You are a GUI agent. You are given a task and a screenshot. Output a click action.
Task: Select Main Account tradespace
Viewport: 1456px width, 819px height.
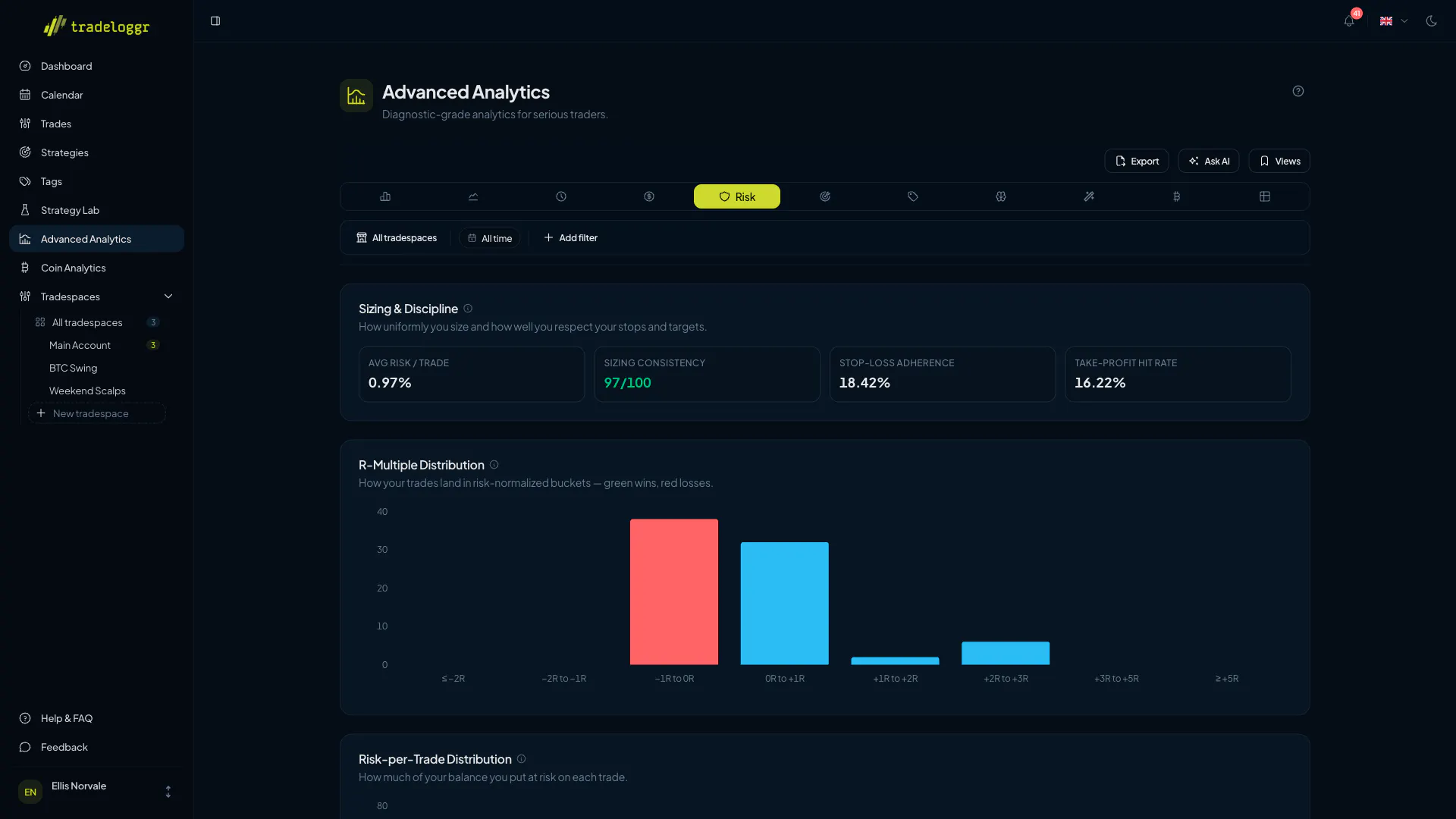[x=97, y=345]
